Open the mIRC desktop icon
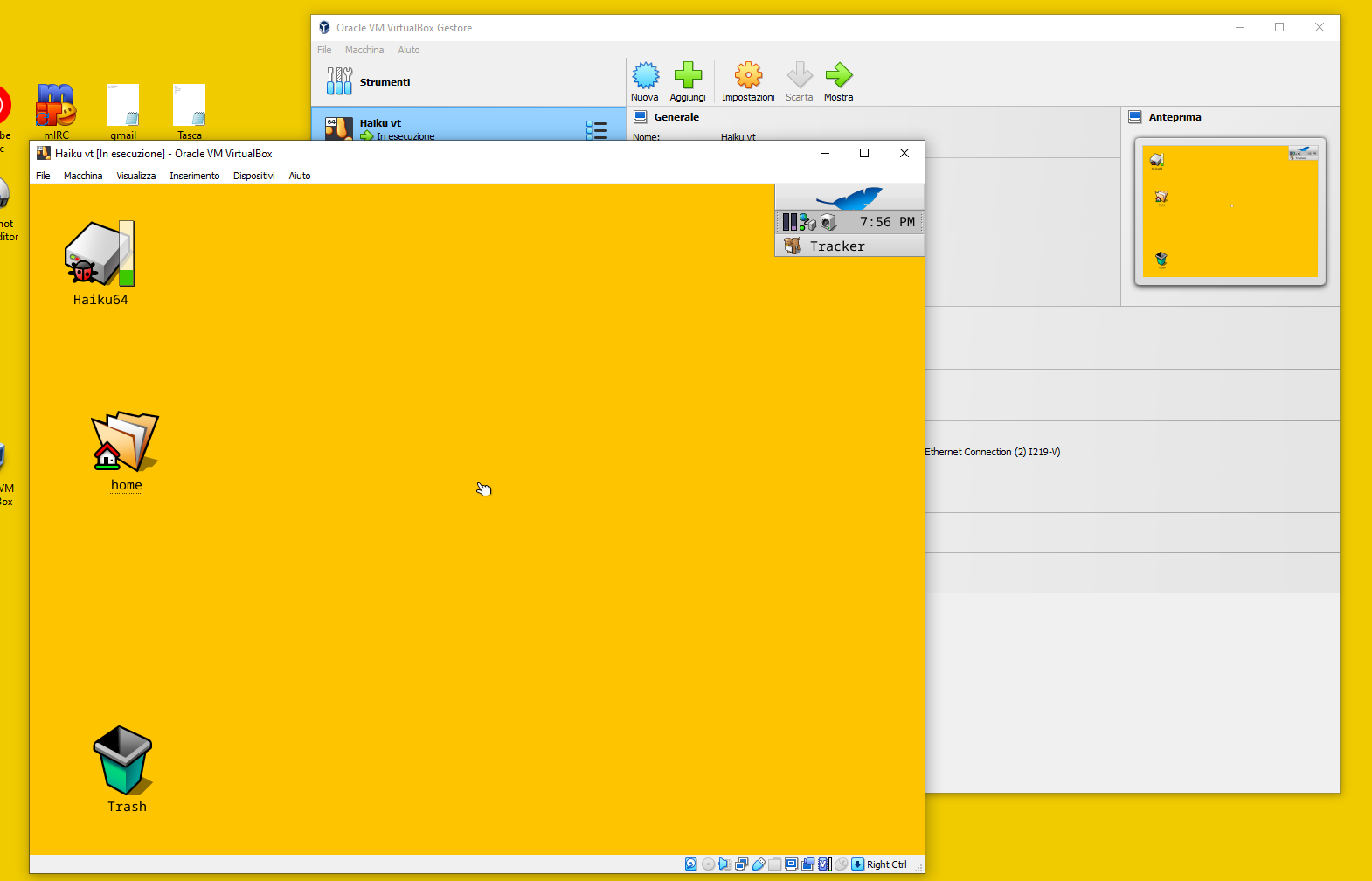 [56, 111]
